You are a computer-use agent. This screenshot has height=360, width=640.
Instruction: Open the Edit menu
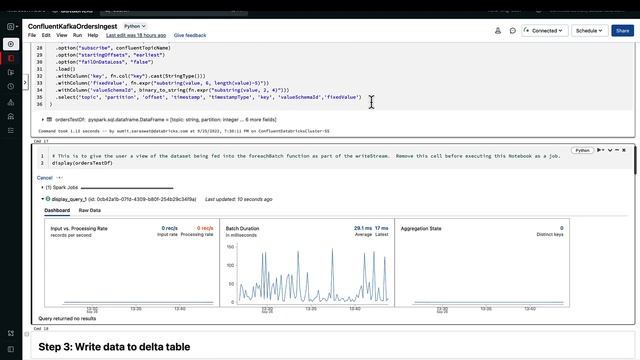[46, 35]
